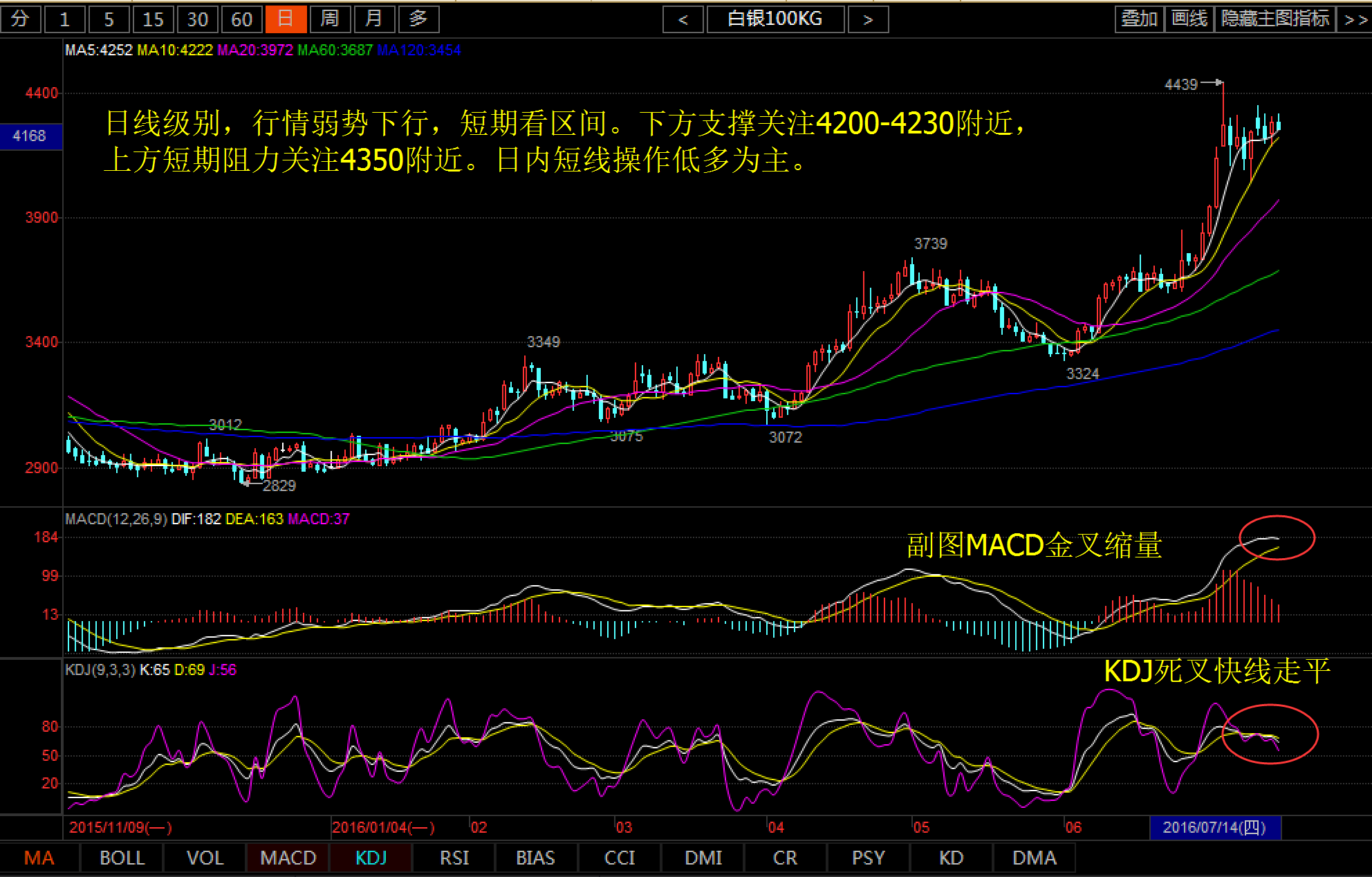1372x877 pixels.
Task: Toggle 隐藏主图指标 to hide the main indicator
Action: pyautogui.click(x=1275, y=19)
